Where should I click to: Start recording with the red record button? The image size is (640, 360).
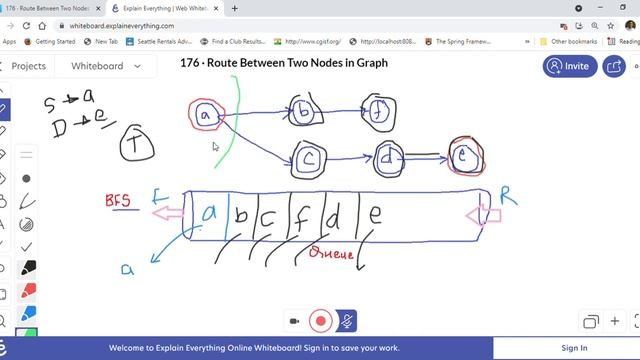point(320,321)
